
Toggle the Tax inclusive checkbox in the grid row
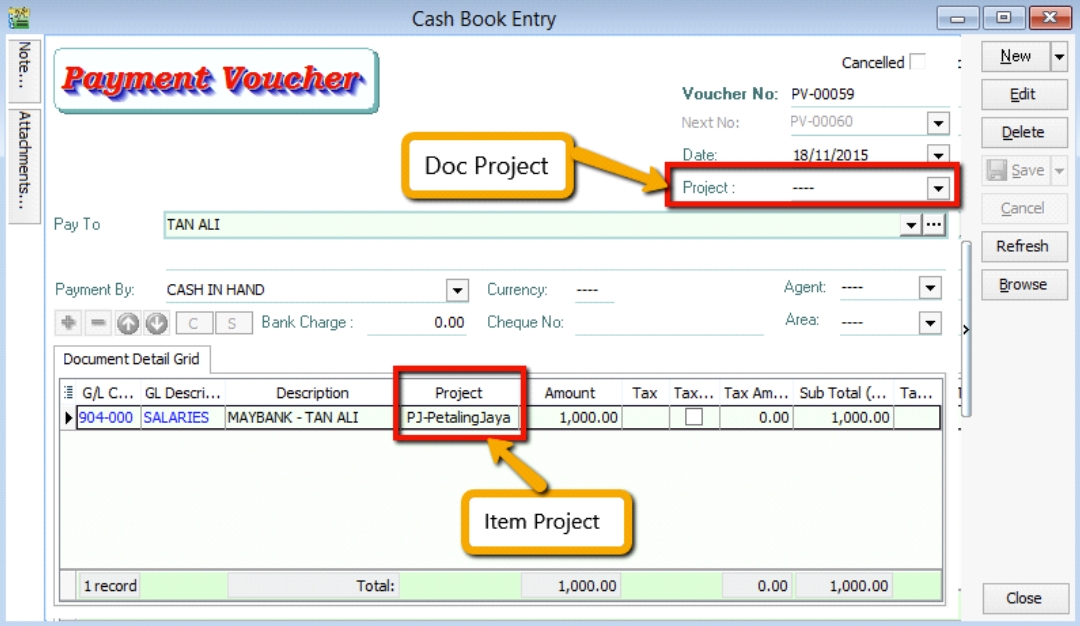(693, 417)
